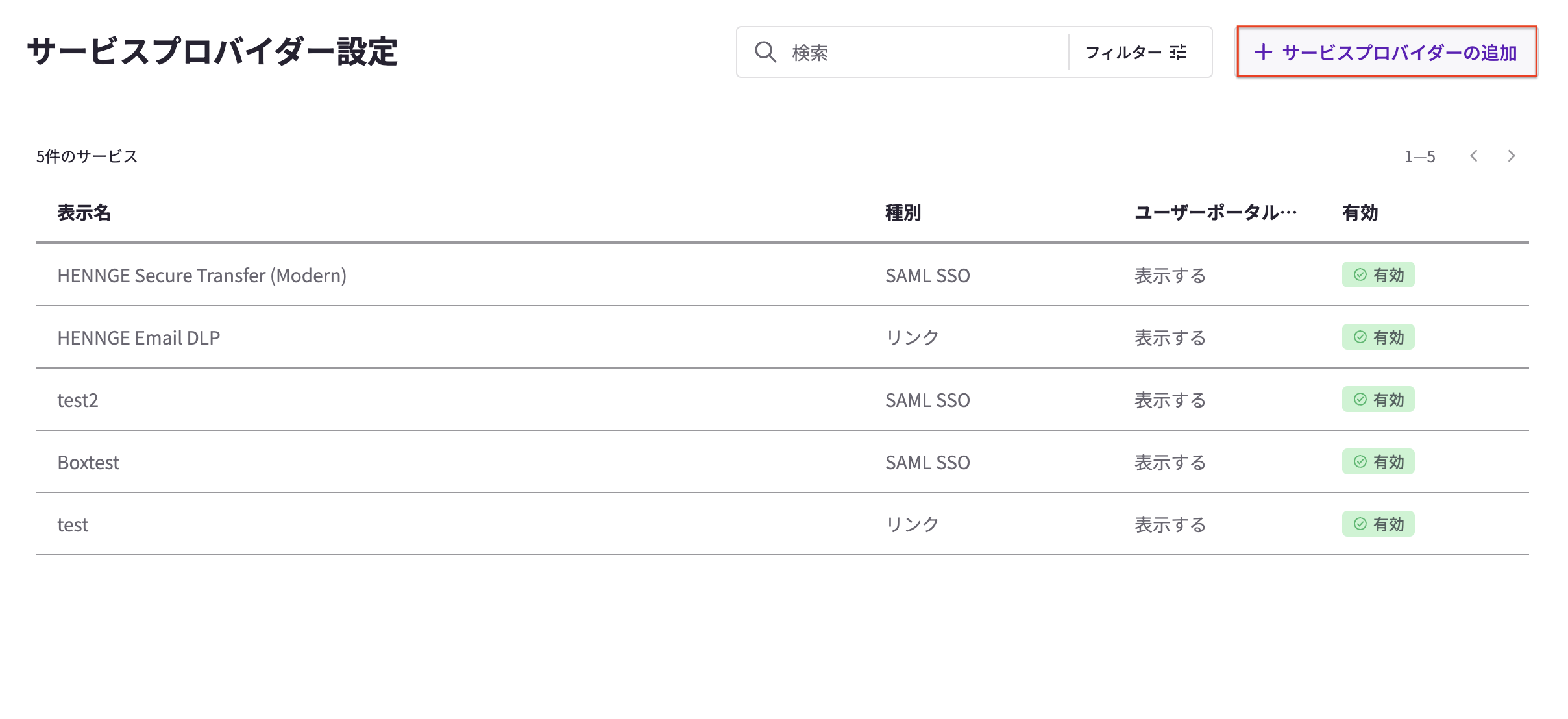Click the plus icon on add button
The width and height of the screenshot is (1568, 719).
1263,52
